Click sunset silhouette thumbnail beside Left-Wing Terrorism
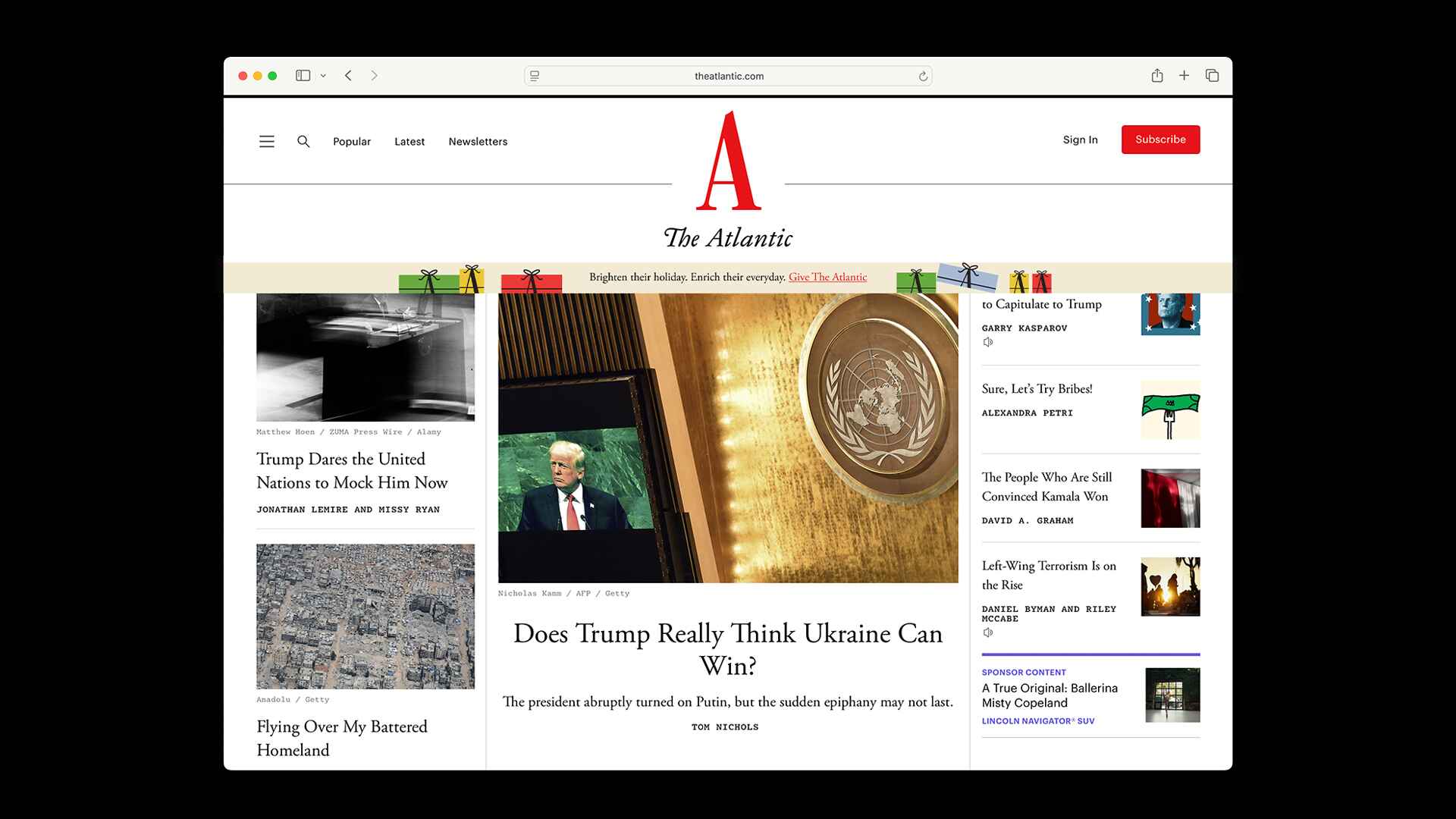Screen dimensions: 1456x819 tap(1170, 587)
